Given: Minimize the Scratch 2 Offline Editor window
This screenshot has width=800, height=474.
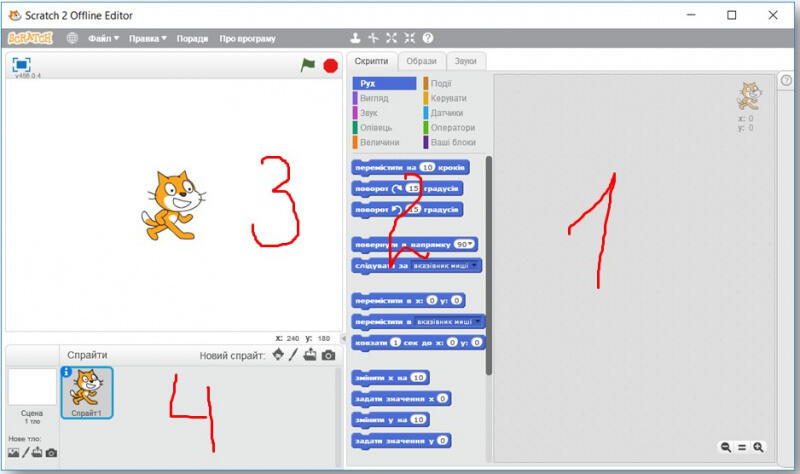Looking at the screenshot, I should point(691,15).
